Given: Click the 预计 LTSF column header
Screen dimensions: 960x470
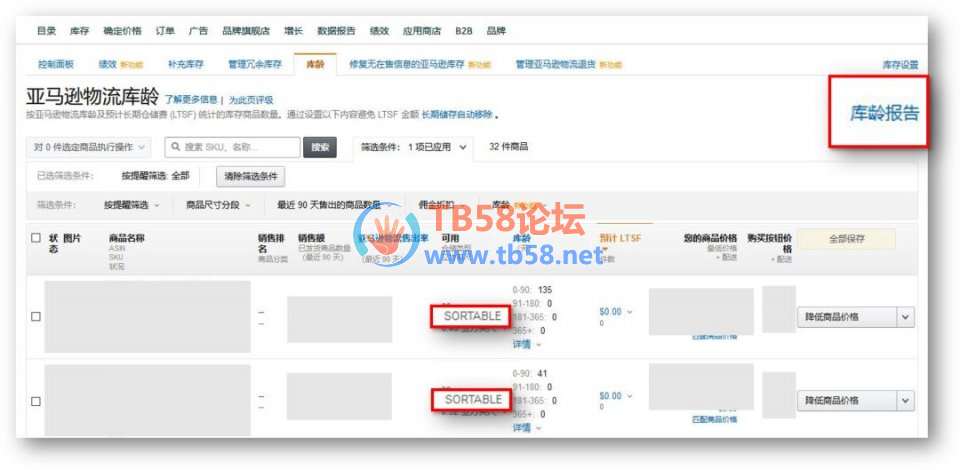Looking at the screenshot, I should [x=620, y=238].
